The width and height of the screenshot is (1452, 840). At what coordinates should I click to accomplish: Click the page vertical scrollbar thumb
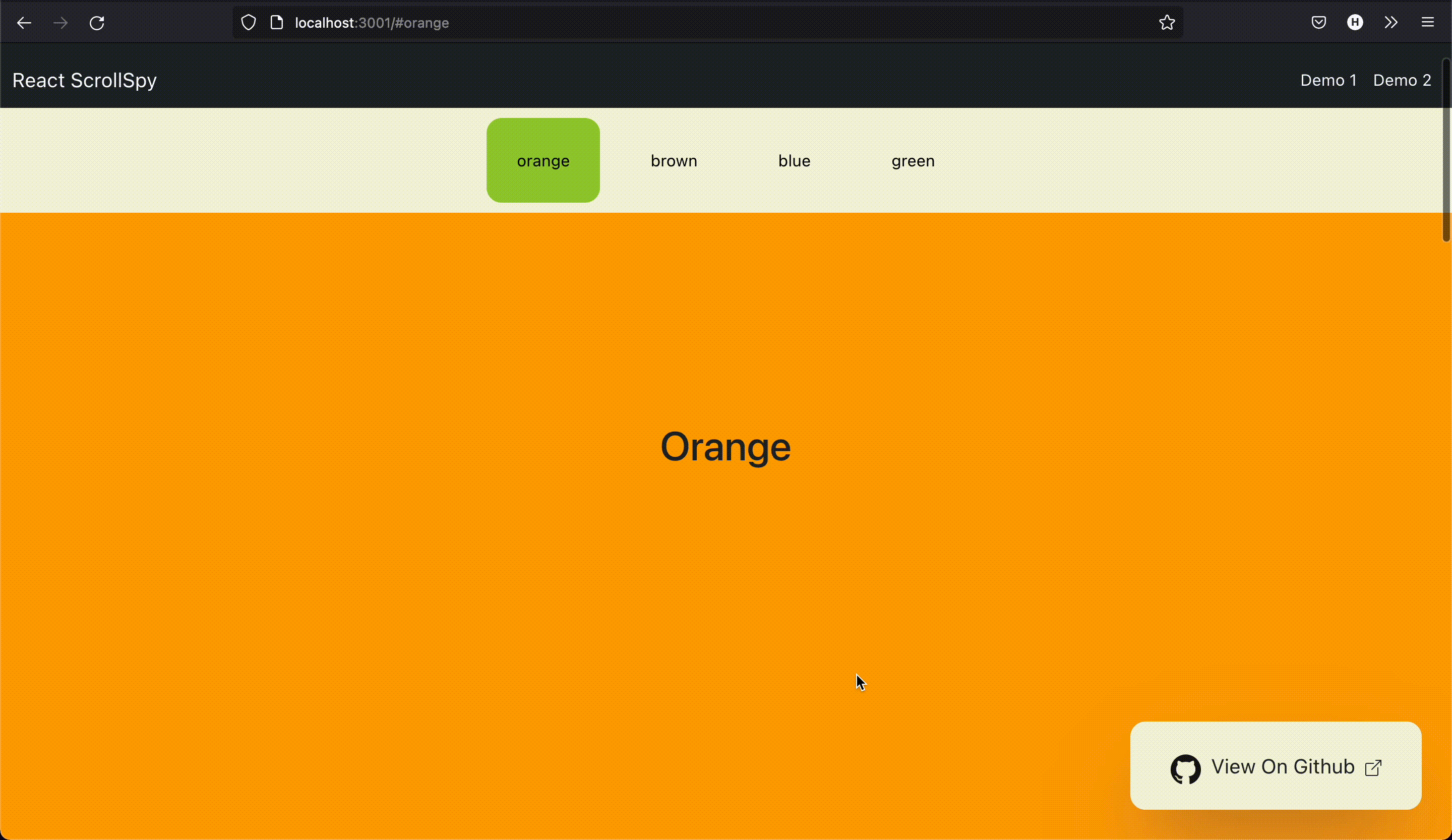click(x=1445, y=150)
